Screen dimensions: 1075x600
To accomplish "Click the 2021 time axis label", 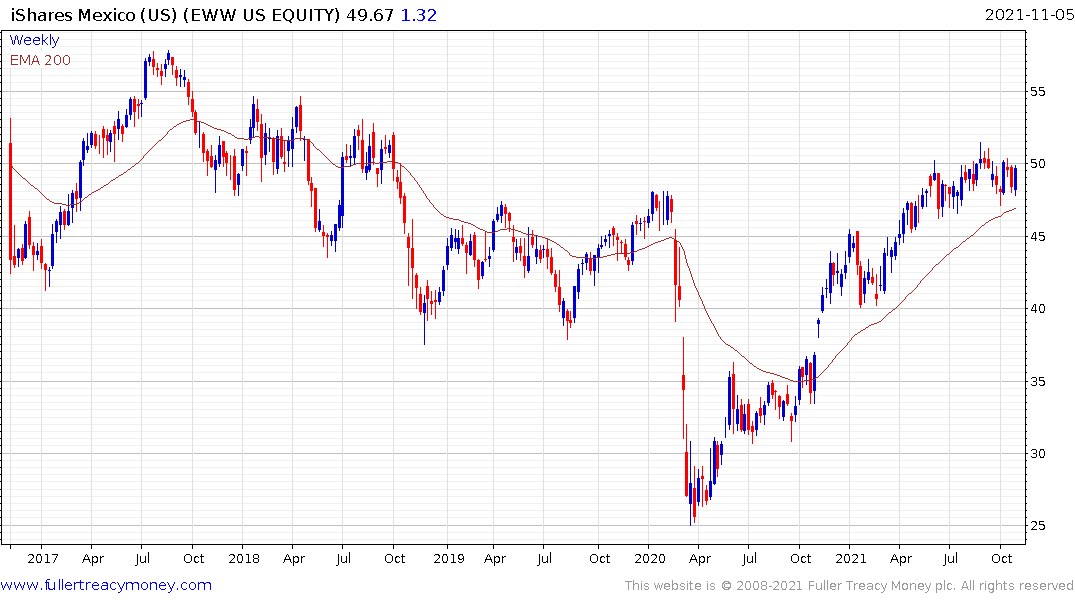I will (x=851, y=558).
